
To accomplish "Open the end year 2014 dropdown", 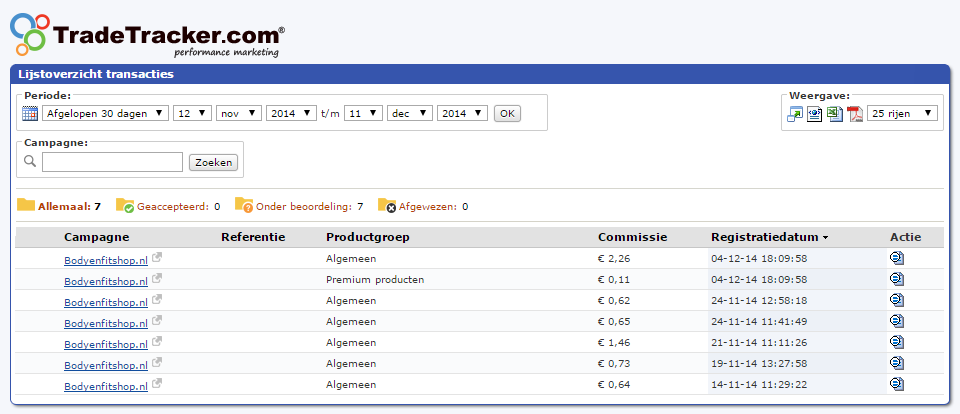I will 462,113.
